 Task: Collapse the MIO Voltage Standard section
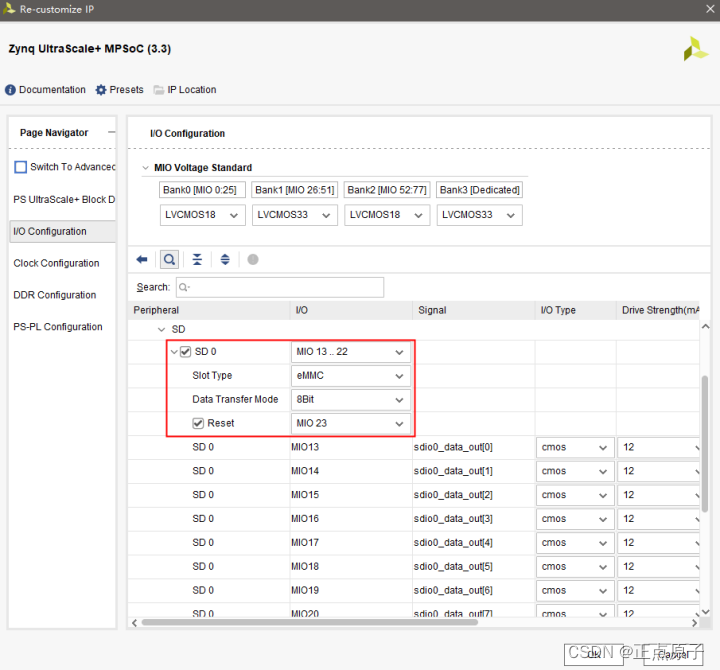tap(146, 168)
